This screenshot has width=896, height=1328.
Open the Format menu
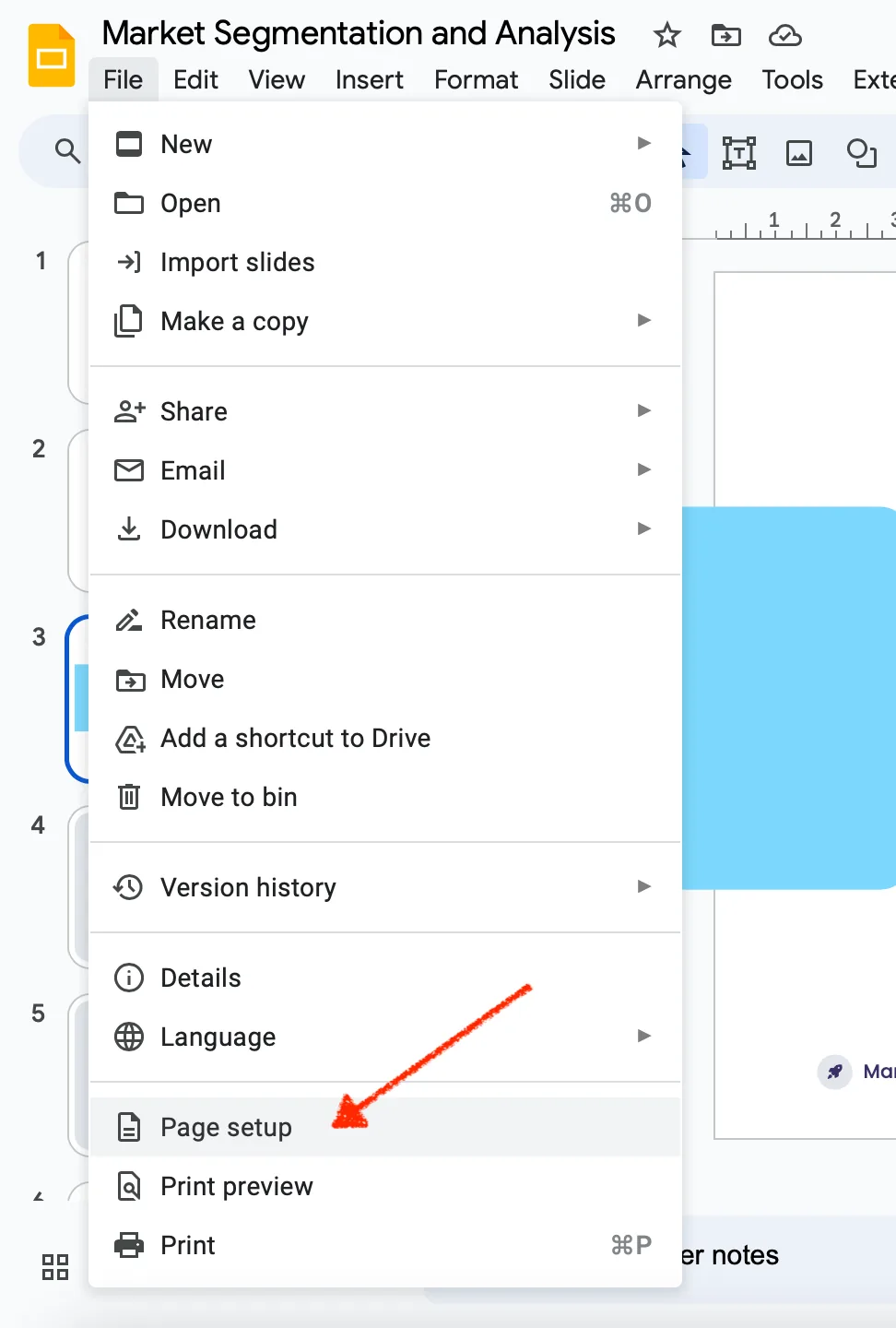tap(476, 80)
